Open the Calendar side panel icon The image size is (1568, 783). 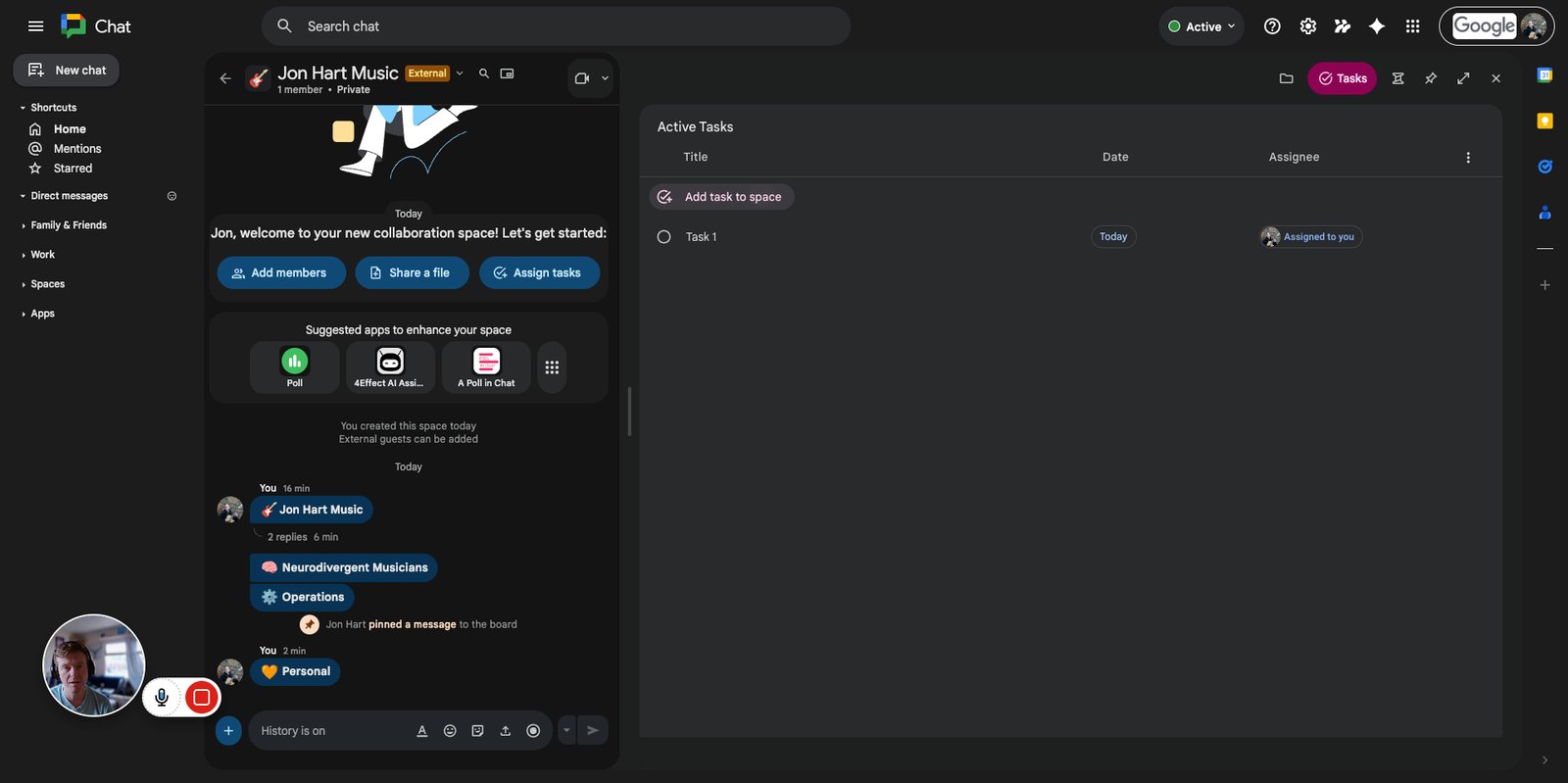pos(1544,74)
